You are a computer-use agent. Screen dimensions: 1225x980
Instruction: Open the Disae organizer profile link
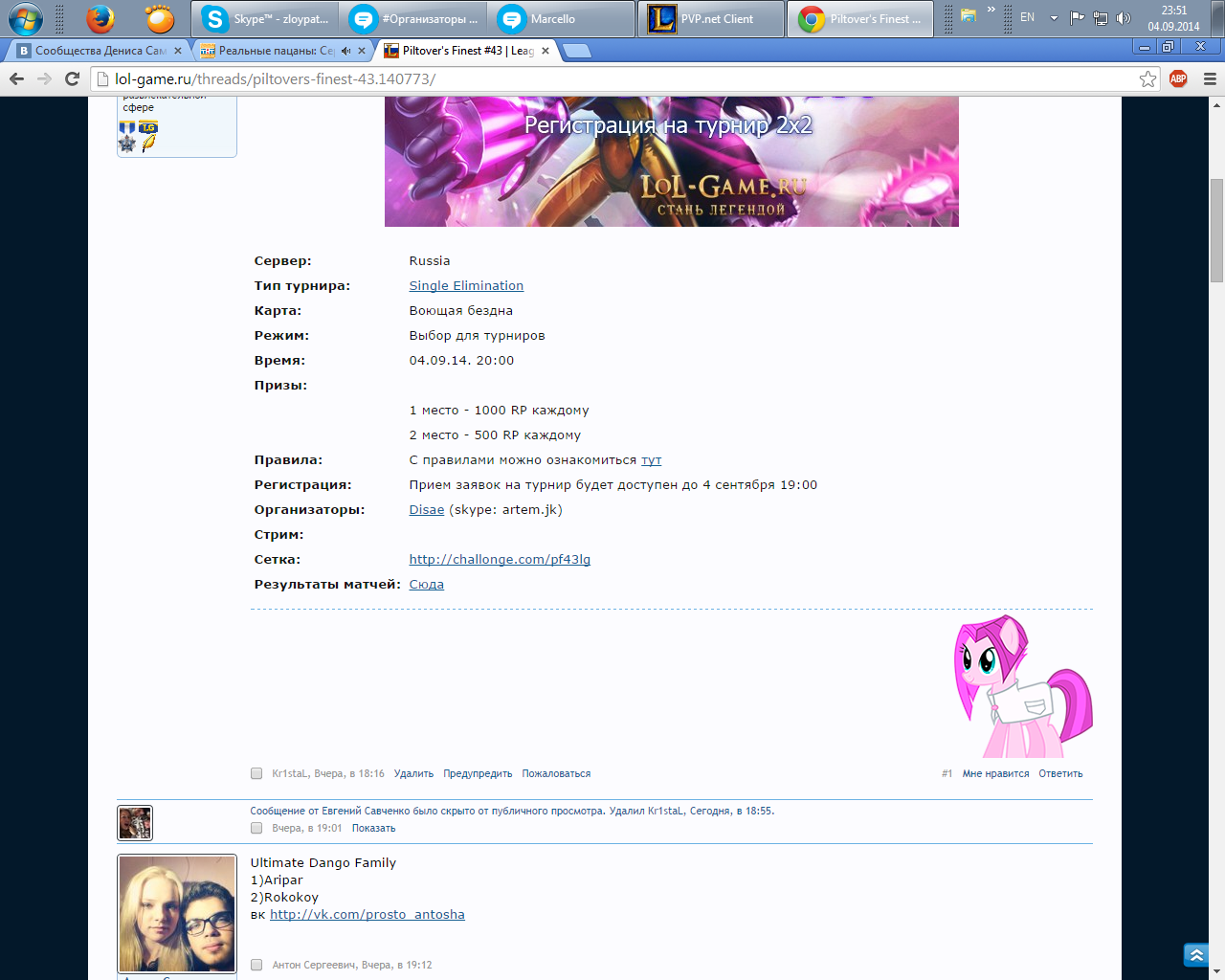point(427,509)
